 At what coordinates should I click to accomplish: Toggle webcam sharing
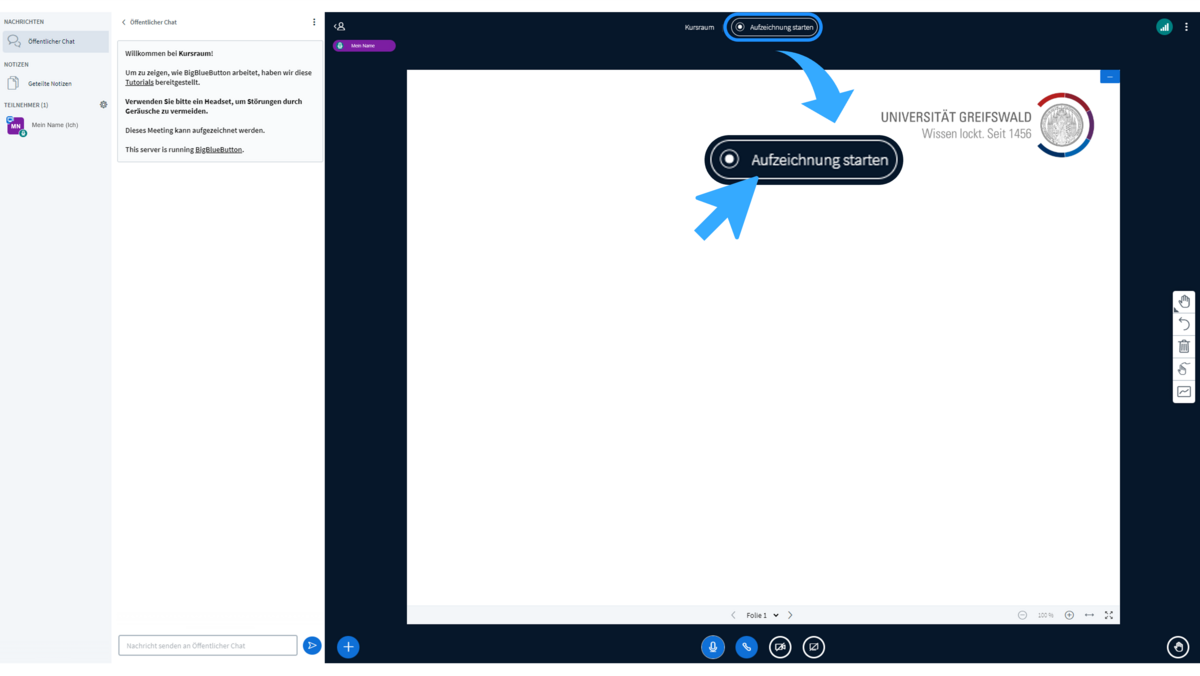click(x=780, y=647)
